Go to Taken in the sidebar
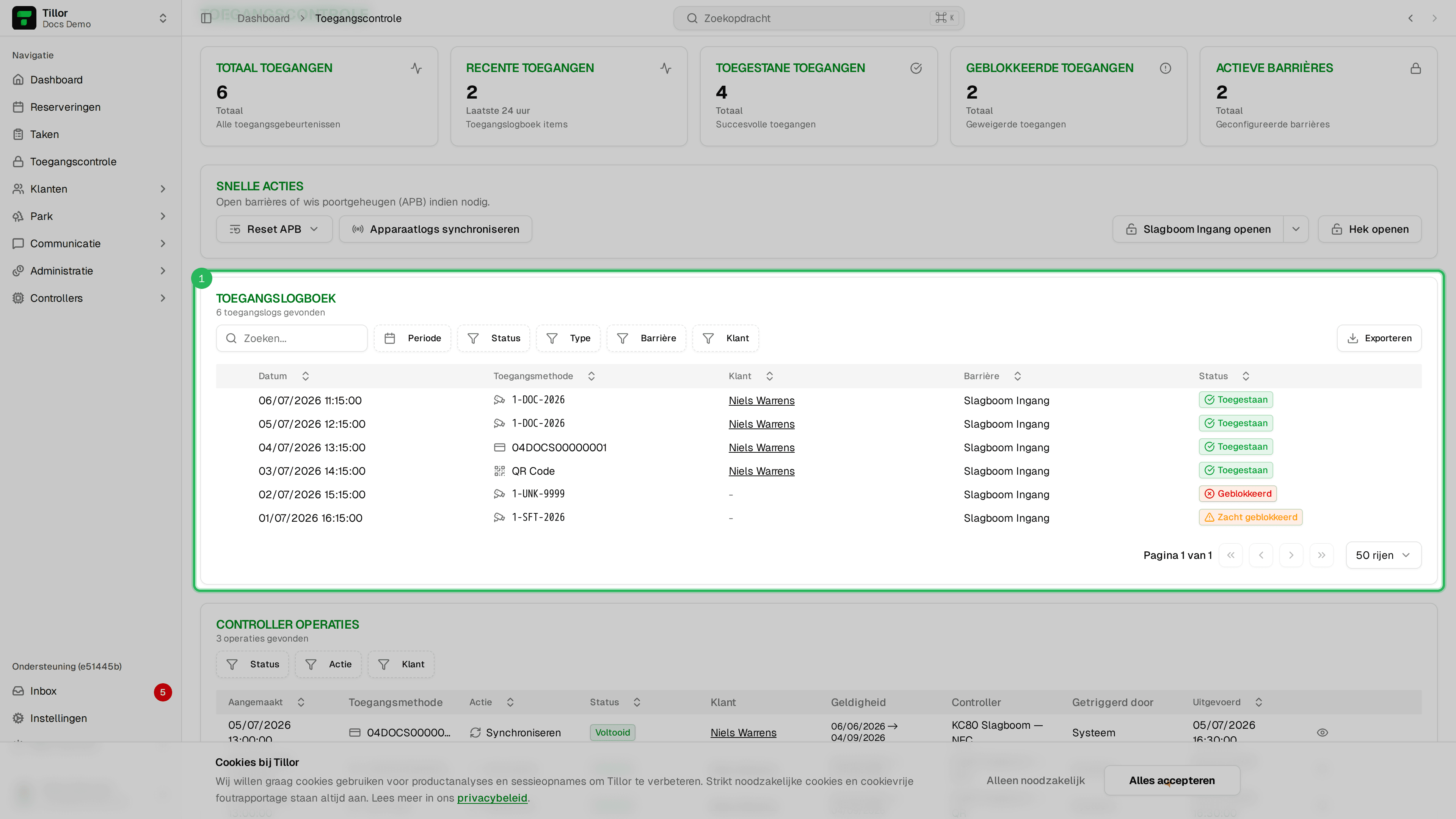The image size is (1456, 819). [x=91, y=134]
